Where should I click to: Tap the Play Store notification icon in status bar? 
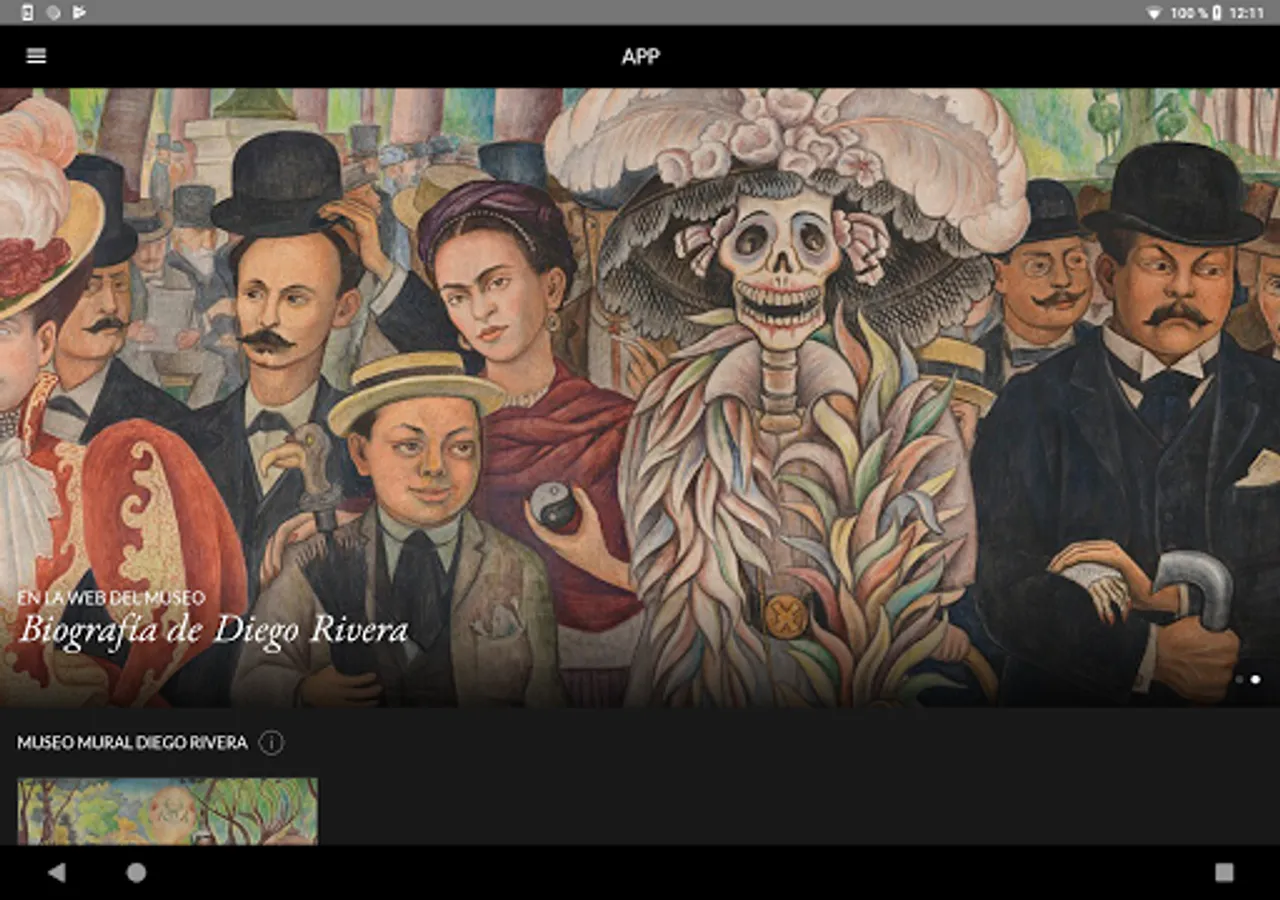pyautogui.click(x=79, y=13)
